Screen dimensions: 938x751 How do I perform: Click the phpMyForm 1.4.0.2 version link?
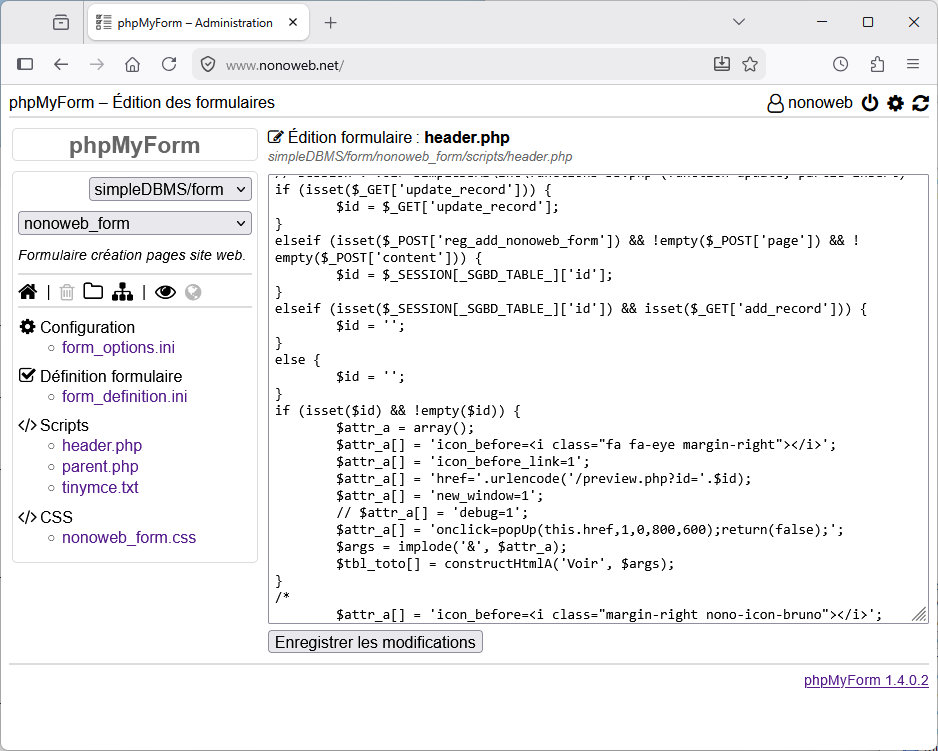(866, 680)
